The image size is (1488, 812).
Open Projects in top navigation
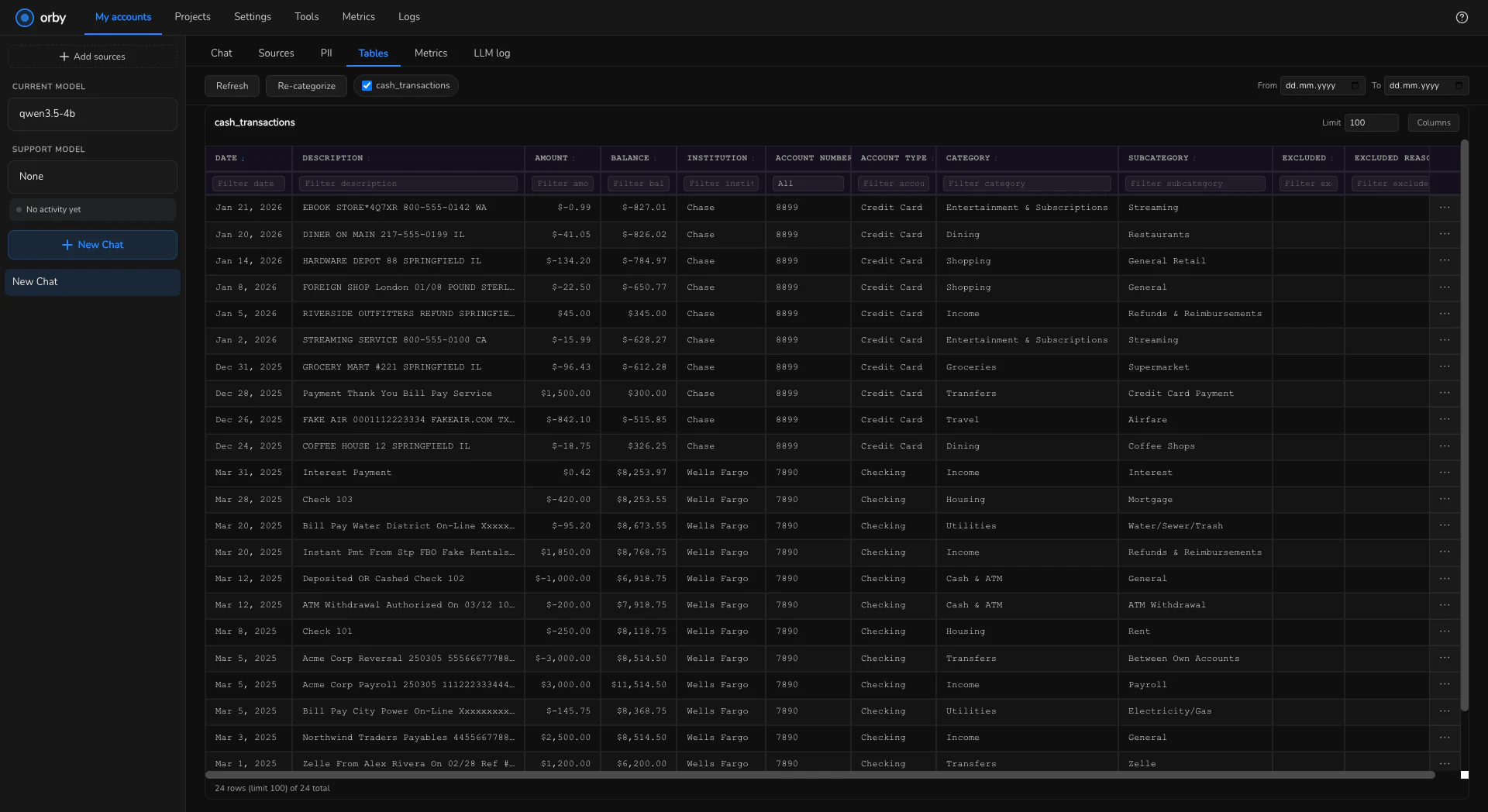[x=192, y=17]
